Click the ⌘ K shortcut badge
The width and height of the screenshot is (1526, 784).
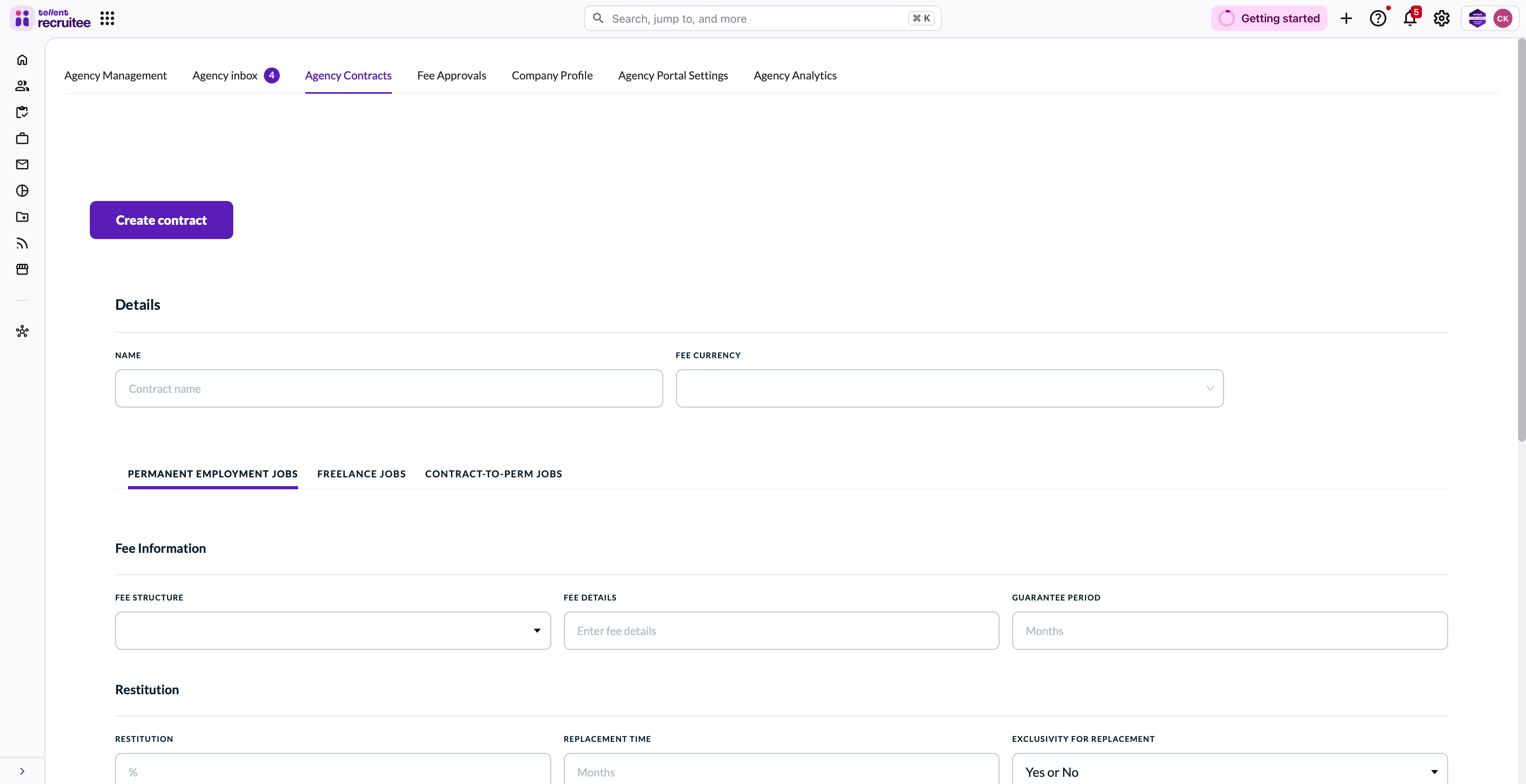click(x=921, y=18)
